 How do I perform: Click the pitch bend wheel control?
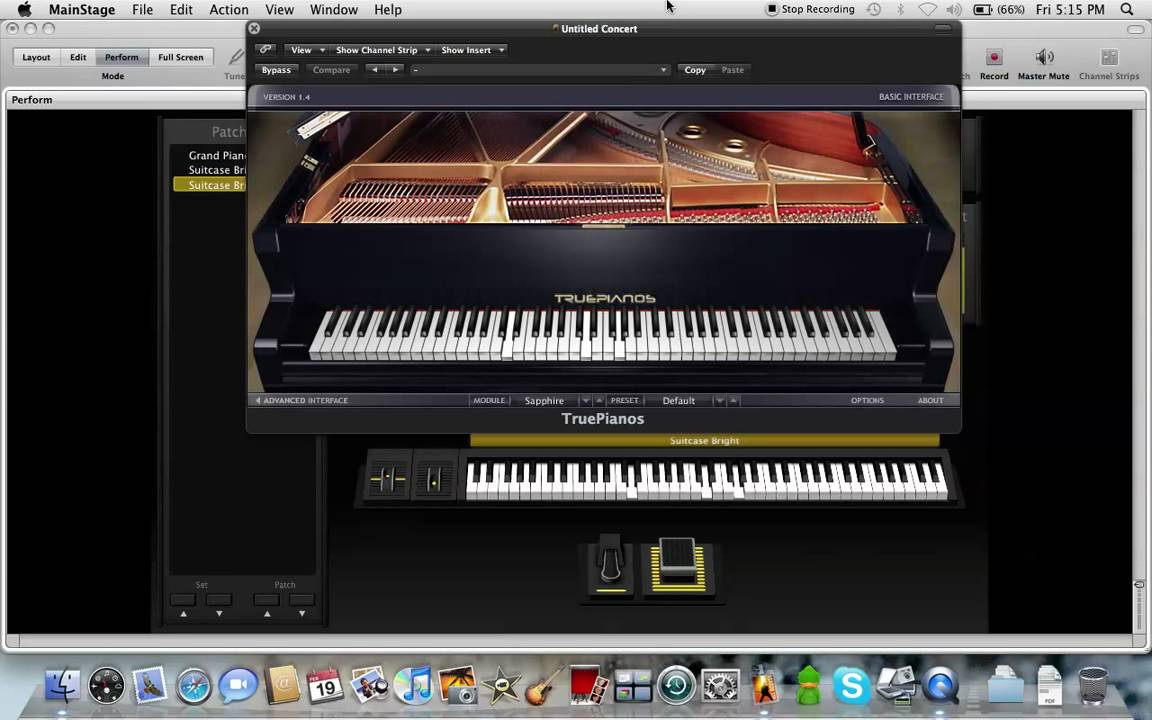point(388,479)
